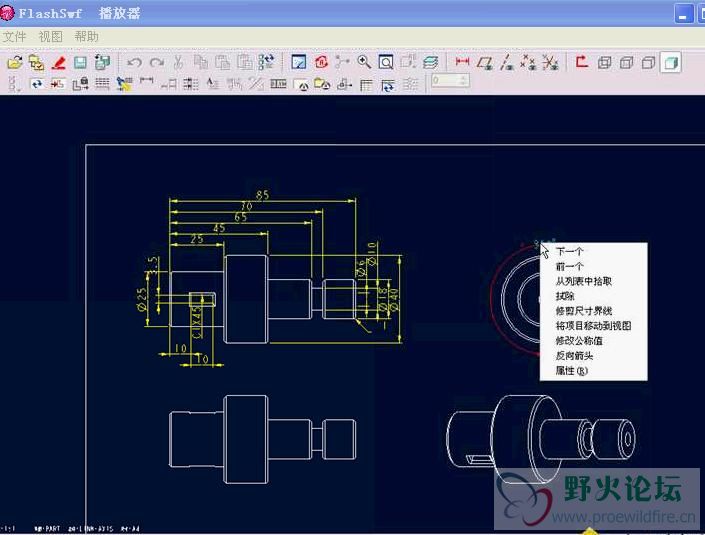Image resolution: width=705 pixels, height=535 pixels.
Task: Click the orient mode icon
Action: (x=343, y=62)
